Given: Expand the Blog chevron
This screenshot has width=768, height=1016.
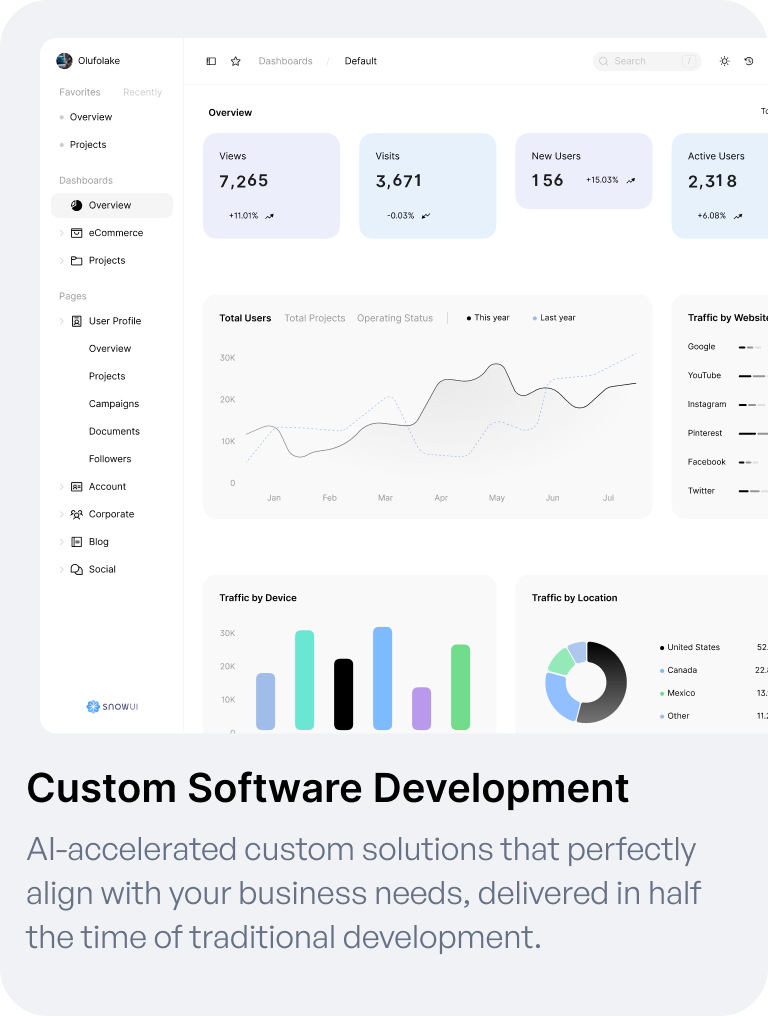Looking at the screenshot, I should click(x=62, y=542).
